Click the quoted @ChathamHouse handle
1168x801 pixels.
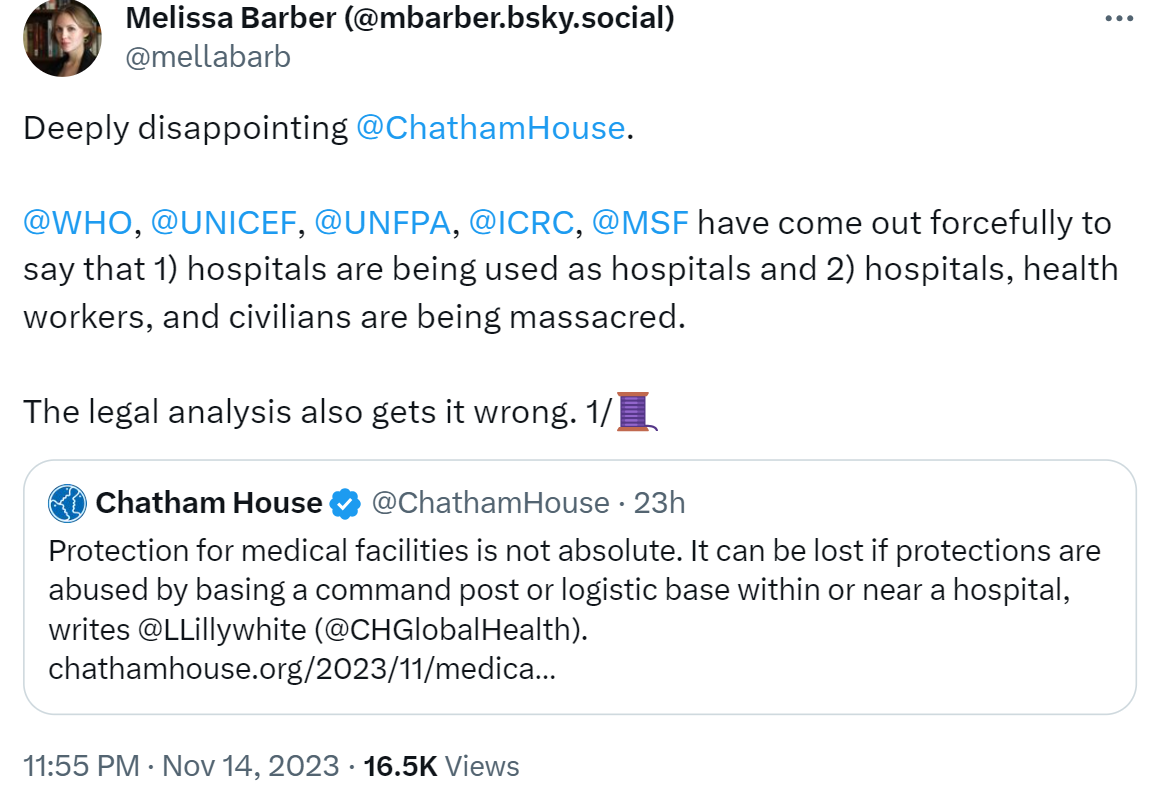490,503
